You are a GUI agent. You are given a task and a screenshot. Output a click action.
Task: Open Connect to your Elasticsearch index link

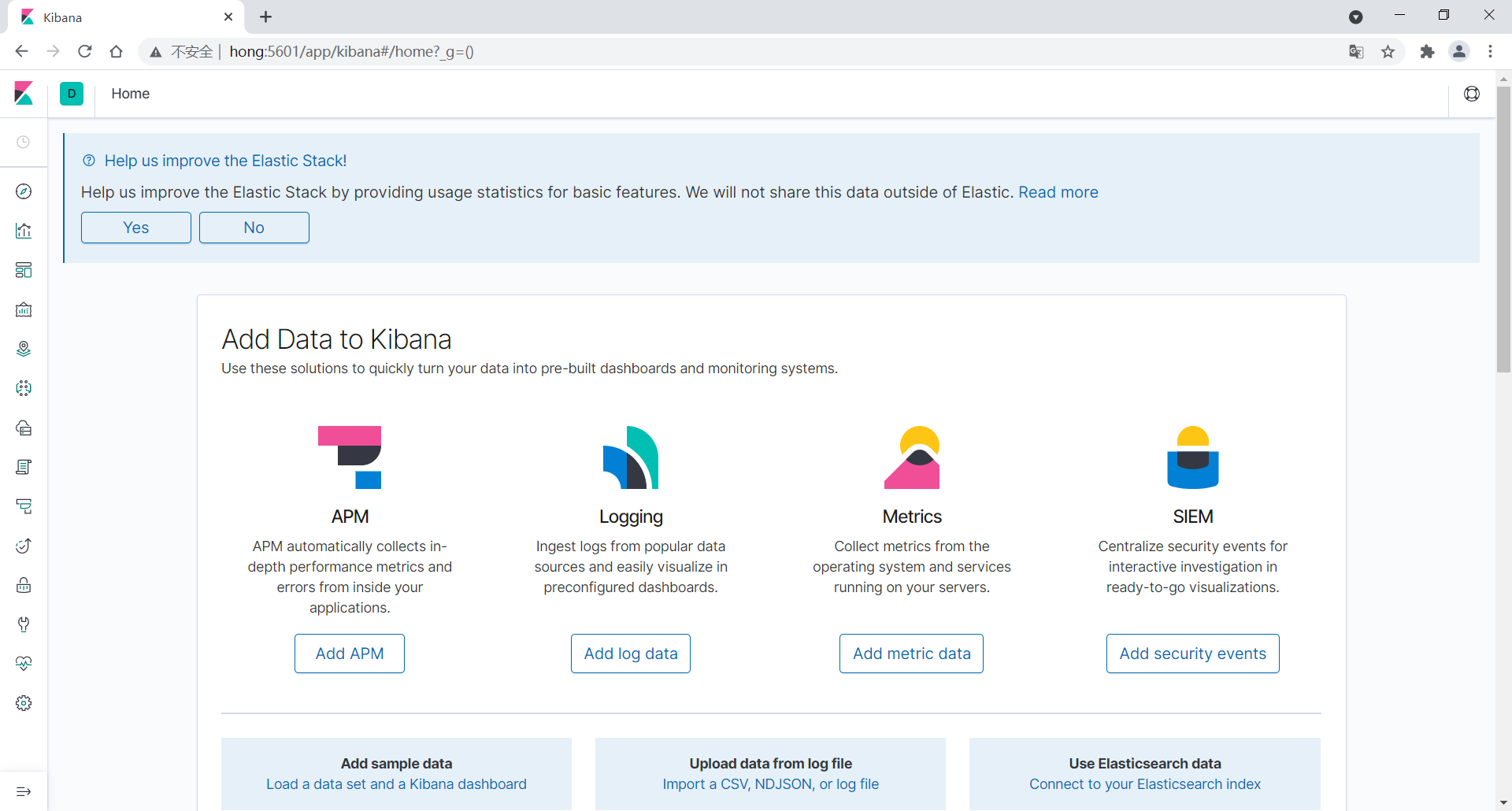1145,784
